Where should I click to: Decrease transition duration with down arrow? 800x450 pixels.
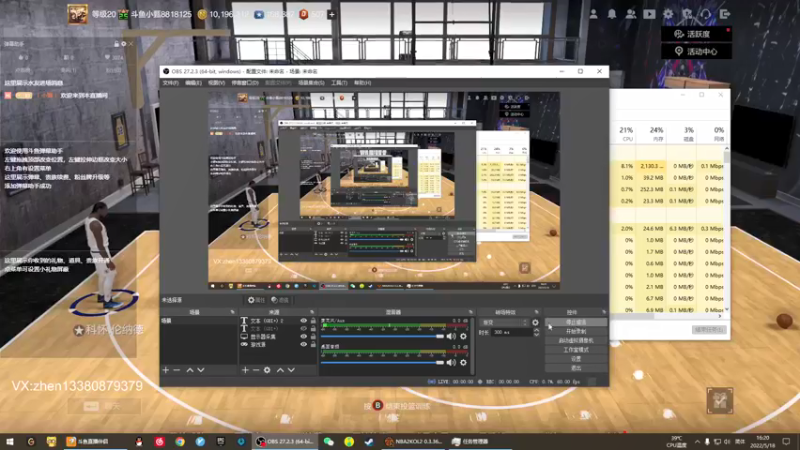click(536, 334)
